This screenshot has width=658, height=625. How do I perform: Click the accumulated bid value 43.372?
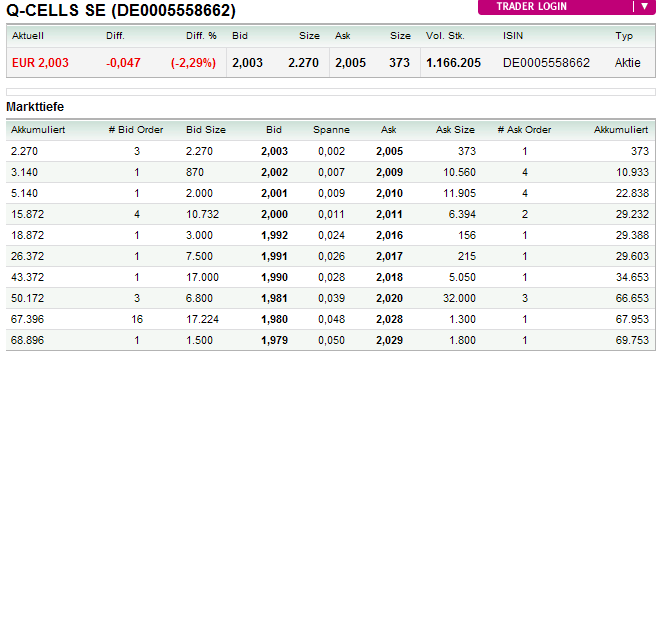click(27, 277)
